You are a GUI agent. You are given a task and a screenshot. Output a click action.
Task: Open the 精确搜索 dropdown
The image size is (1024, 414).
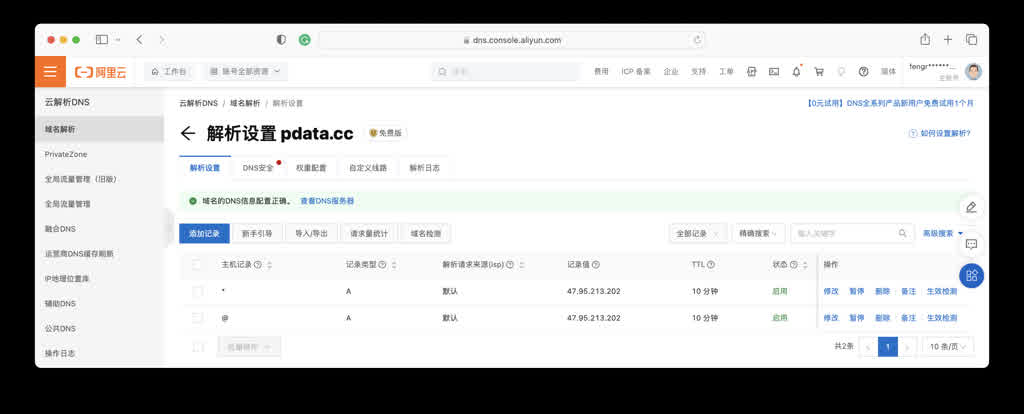[758, 233]
